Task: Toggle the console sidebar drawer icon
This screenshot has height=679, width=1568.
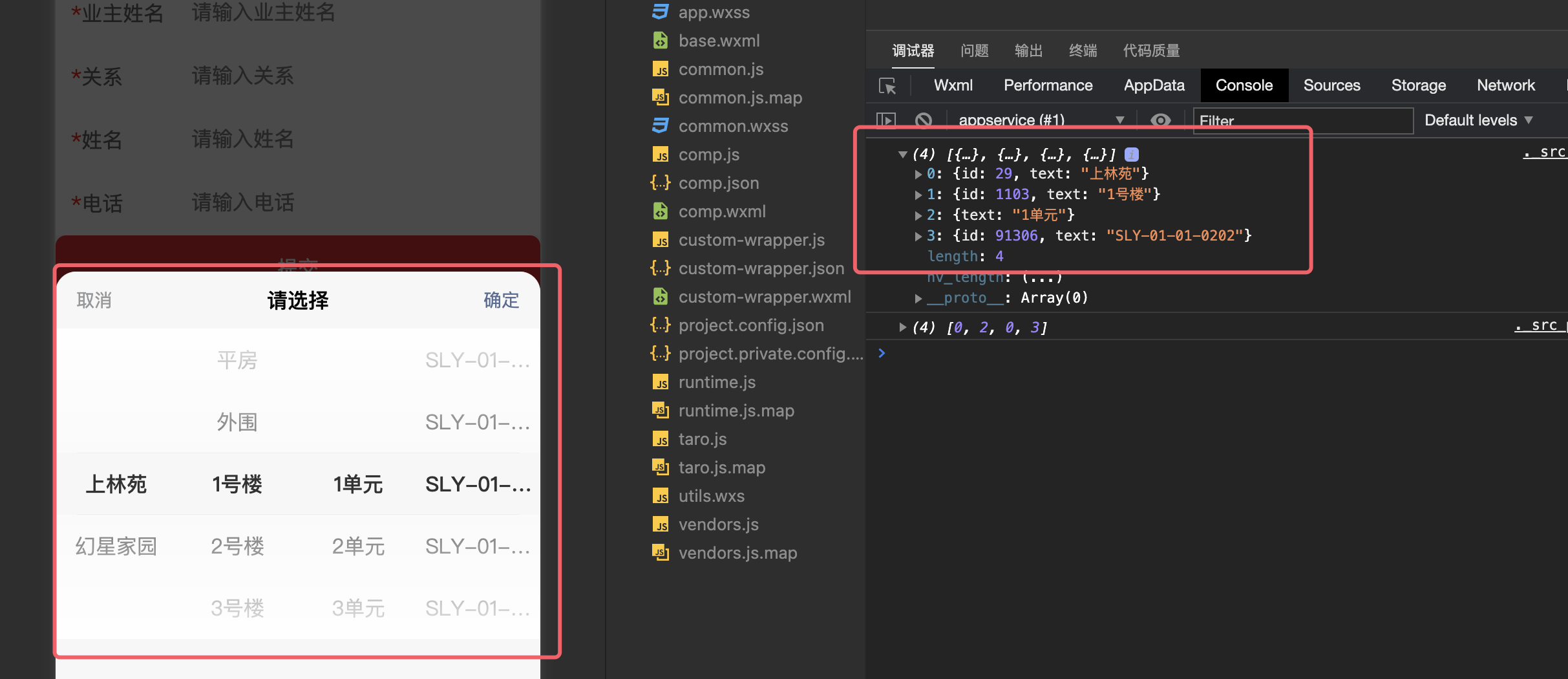Action: (888, 120)
